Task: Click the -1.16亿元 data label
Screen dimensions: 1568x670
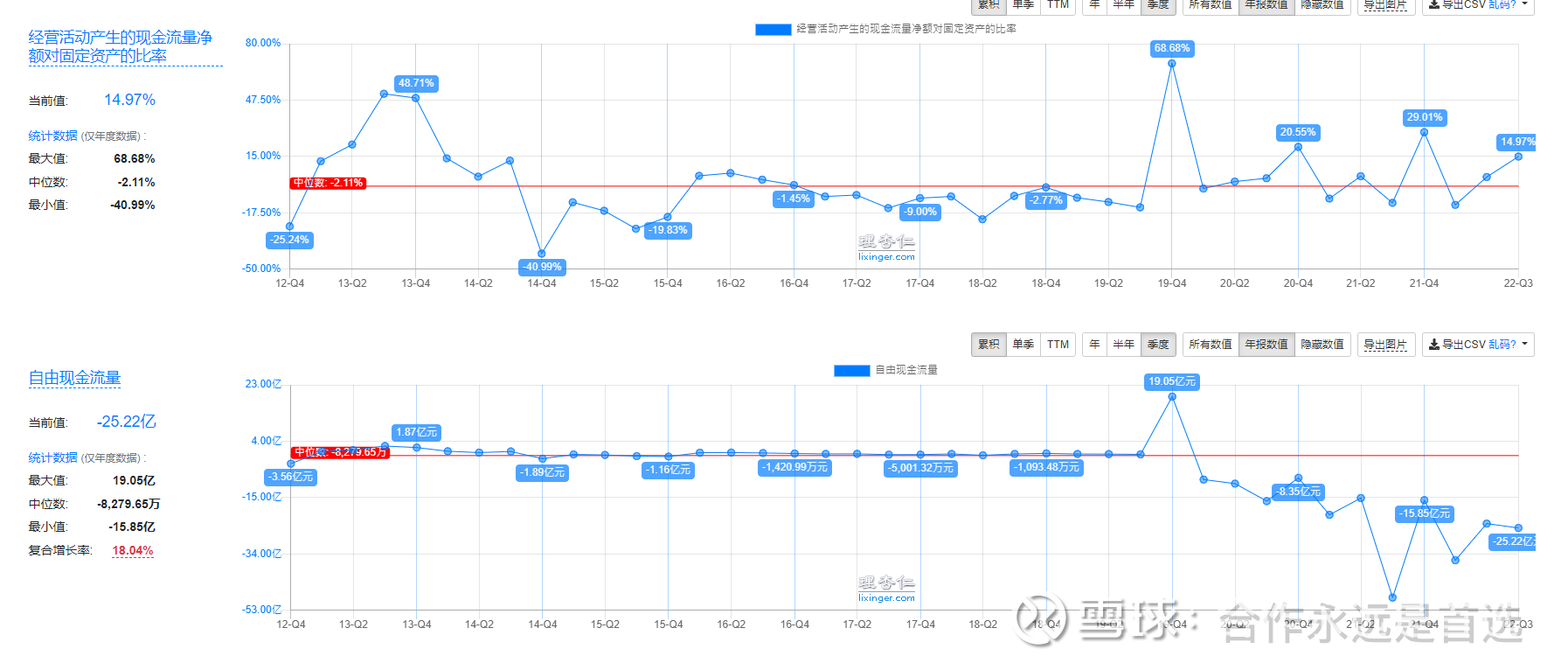Action: (669, 470)
